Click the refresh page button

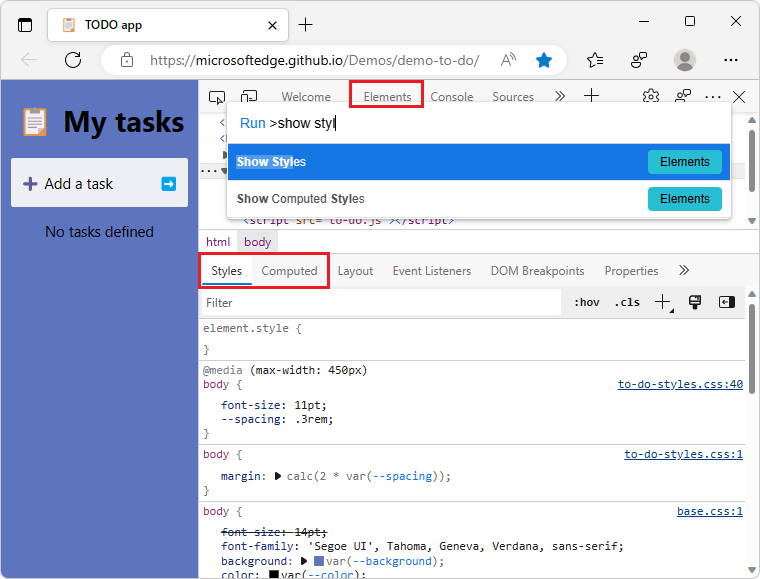(73, 60)
